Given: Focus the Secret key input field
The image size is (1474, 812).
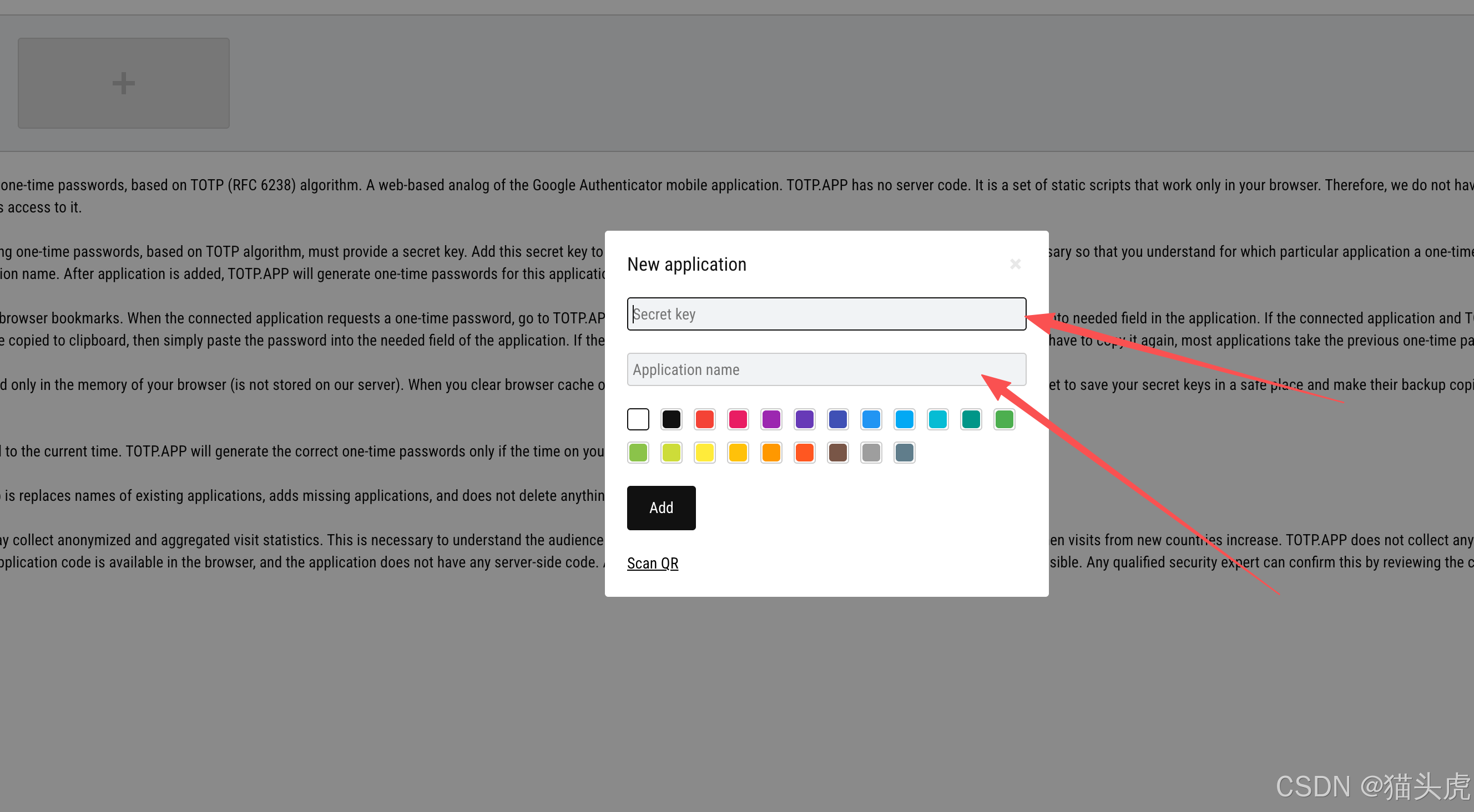Looking at the screenshot, I should pyautogui.click(x=826, y=314).
